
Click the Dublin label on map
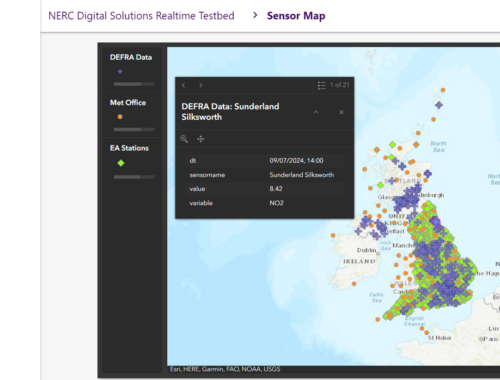pyautogui.click(x=366, y=250)
